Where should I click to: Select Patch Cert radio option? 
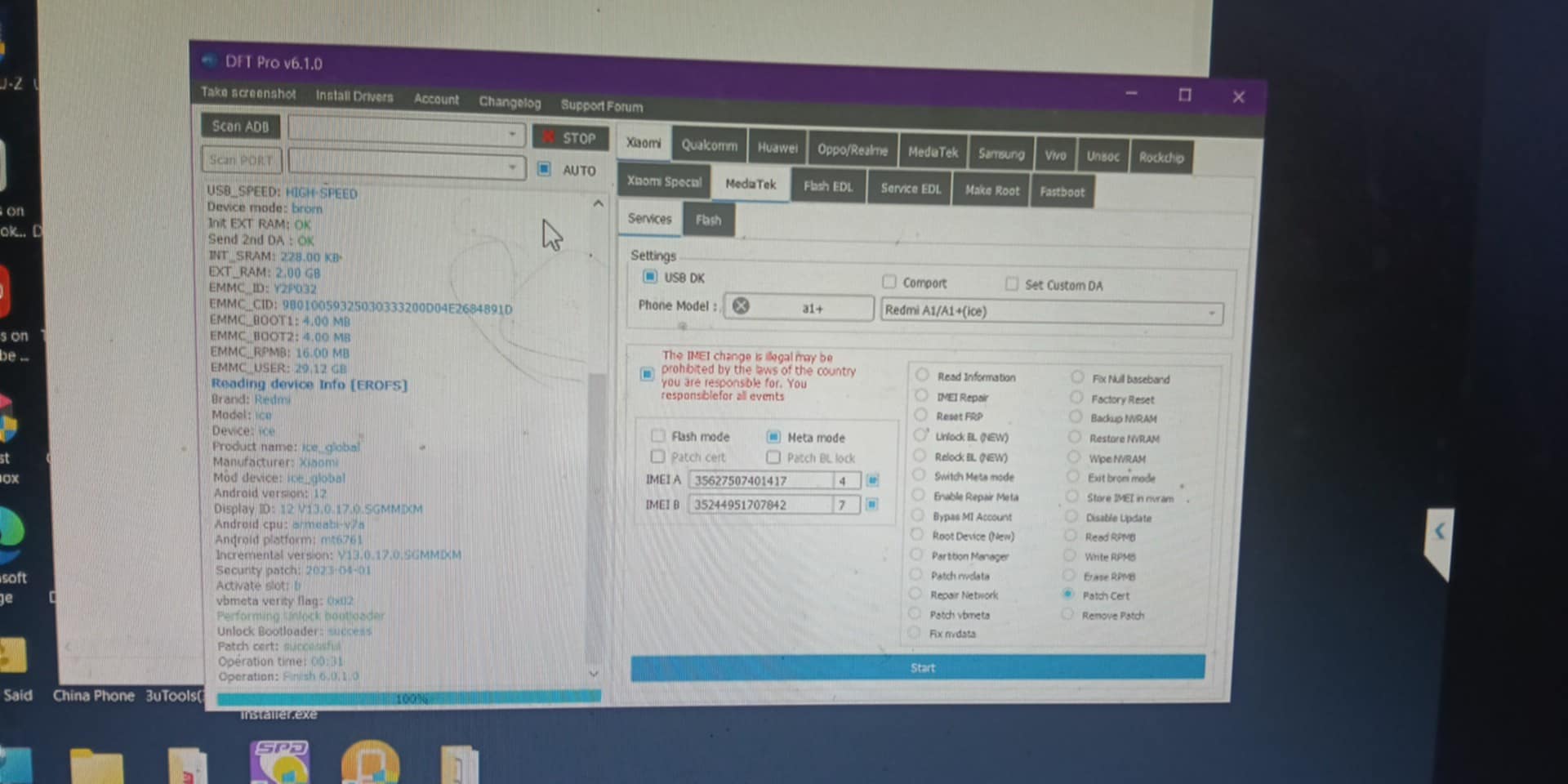pyautogui.click(x=1068, y=595)
